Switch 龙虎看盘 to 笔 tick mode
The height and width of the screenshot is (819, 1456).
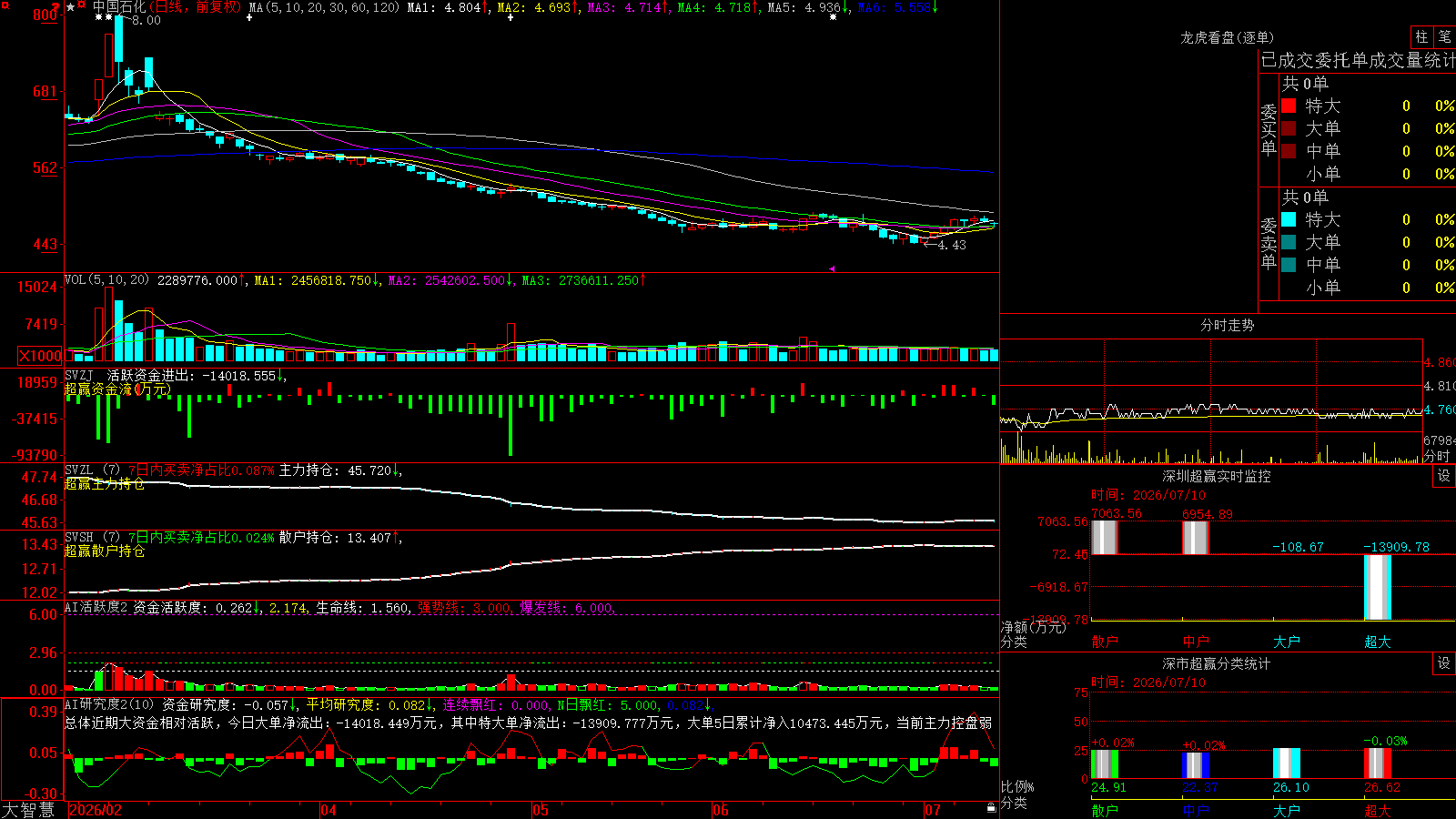[x=1445, y=36]
